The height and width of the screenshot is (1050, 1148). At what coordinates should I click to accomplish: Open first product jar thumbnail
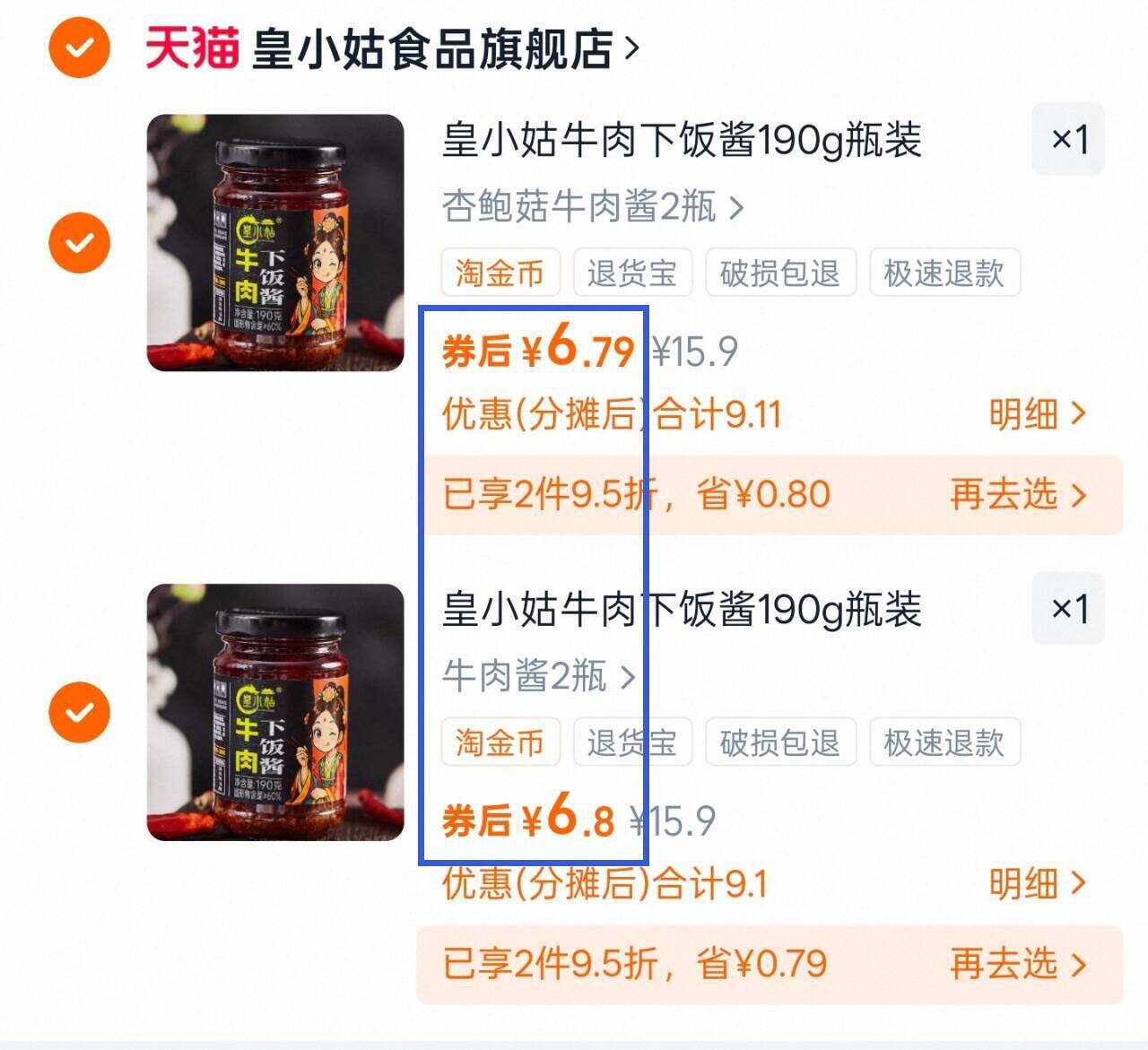(x=275, y=242)
